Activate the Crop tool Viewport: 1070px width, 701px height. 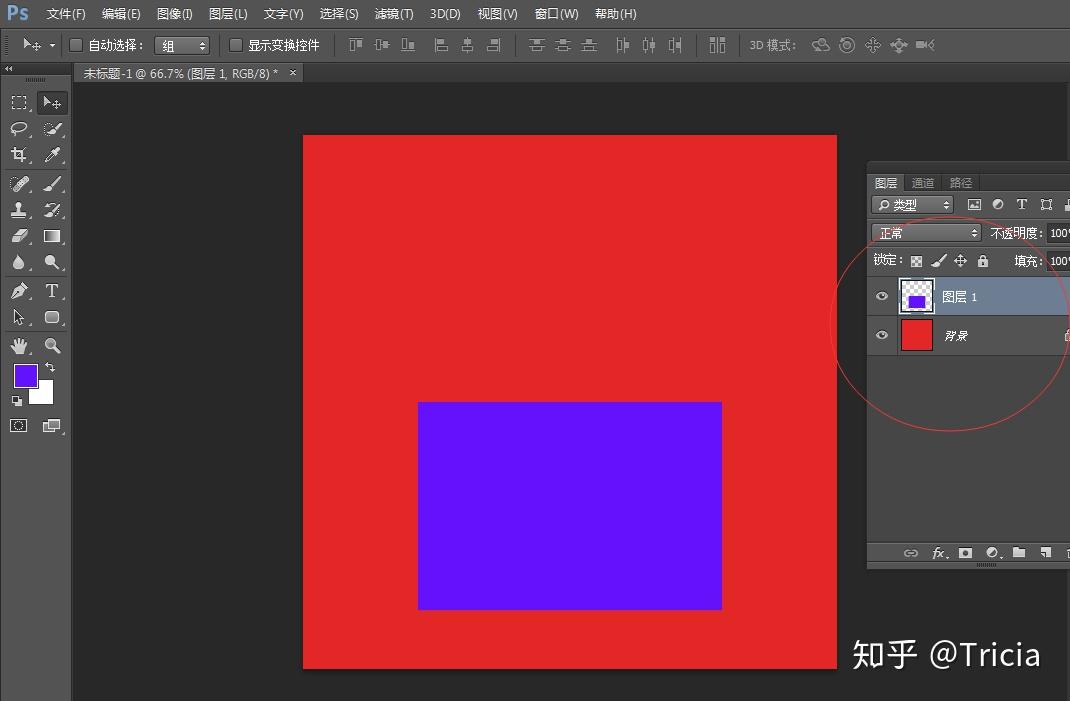pyautogui.click(x=19, y=155)
